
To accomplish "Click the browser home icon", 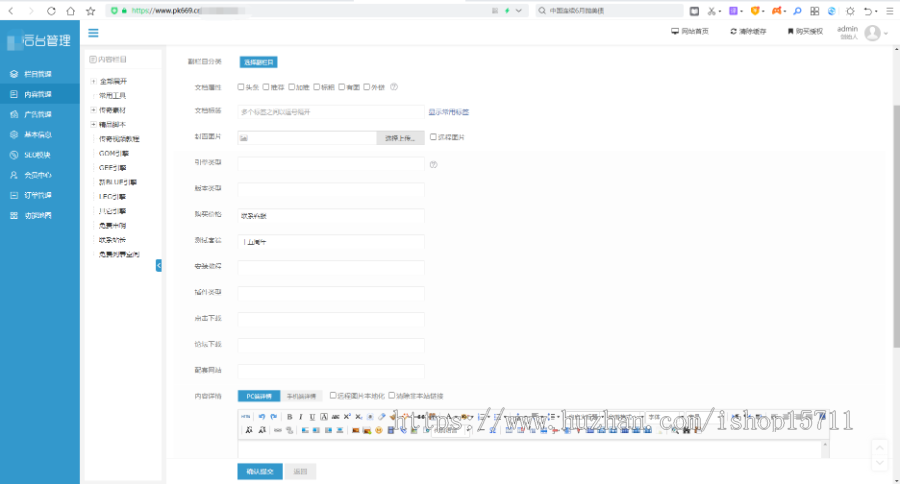I will click(71, 11).
